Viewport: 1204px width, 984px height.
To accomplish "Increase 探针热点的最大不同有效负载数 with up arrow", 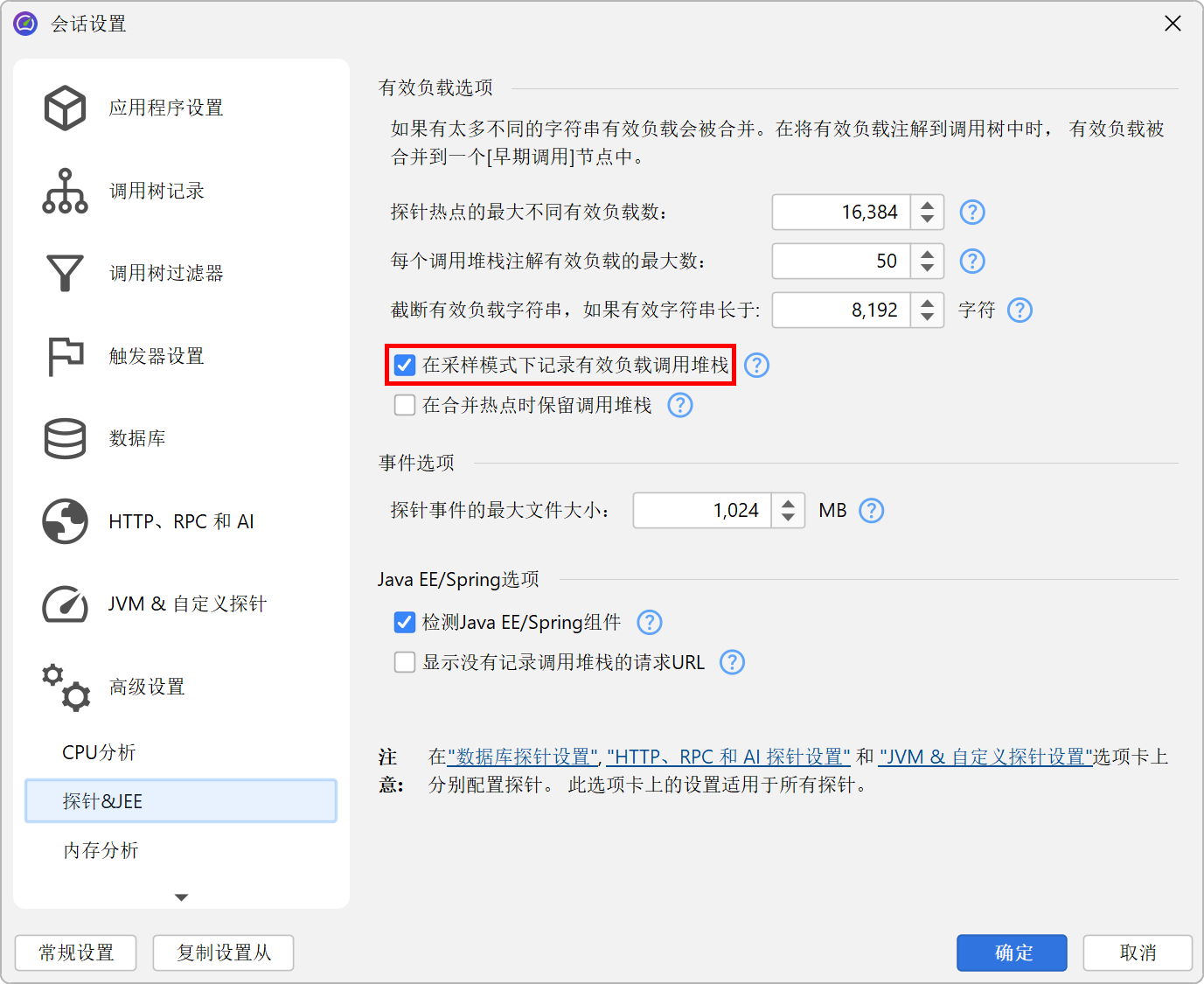I will [x=927, y=206].
